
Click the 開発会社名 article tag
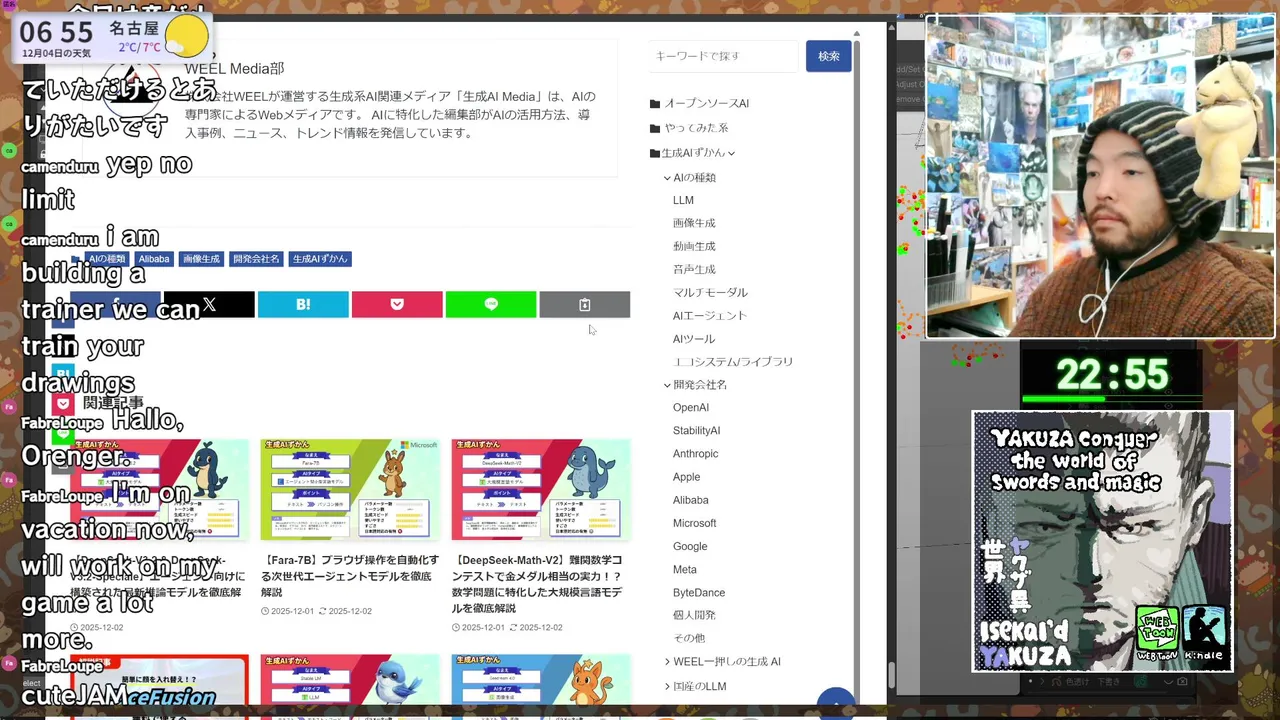click(256, 259)
